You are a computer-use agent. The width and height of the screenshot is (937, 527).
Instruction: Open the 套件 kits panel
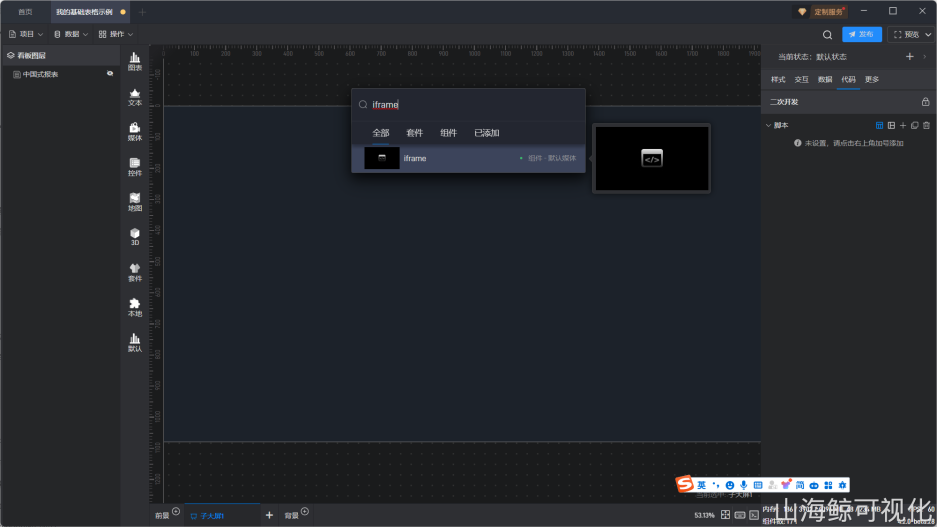(135, 272)
